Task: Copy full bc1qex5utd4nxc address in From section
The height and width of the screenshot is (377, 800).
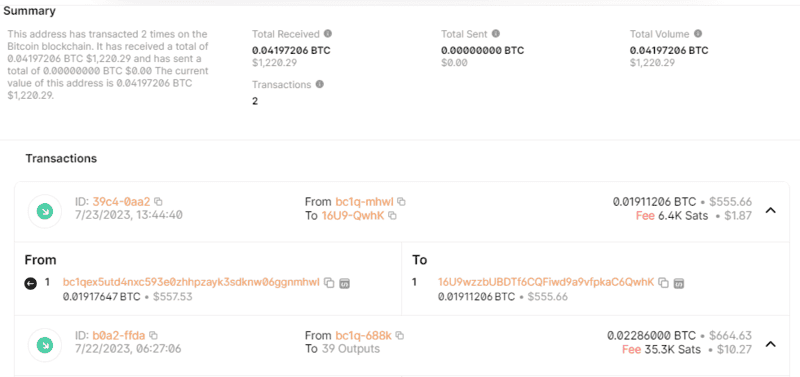Action: pyautogui.click(x=330, y=283)
